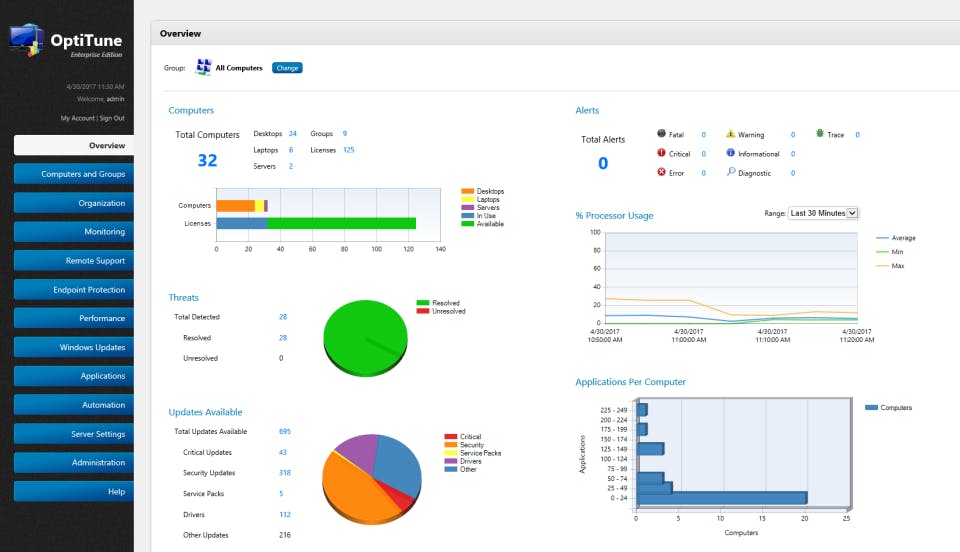Viewport: 960px width, 552px height.
Task: Click the OptiTune logo icon
Action: coord(26,40)
